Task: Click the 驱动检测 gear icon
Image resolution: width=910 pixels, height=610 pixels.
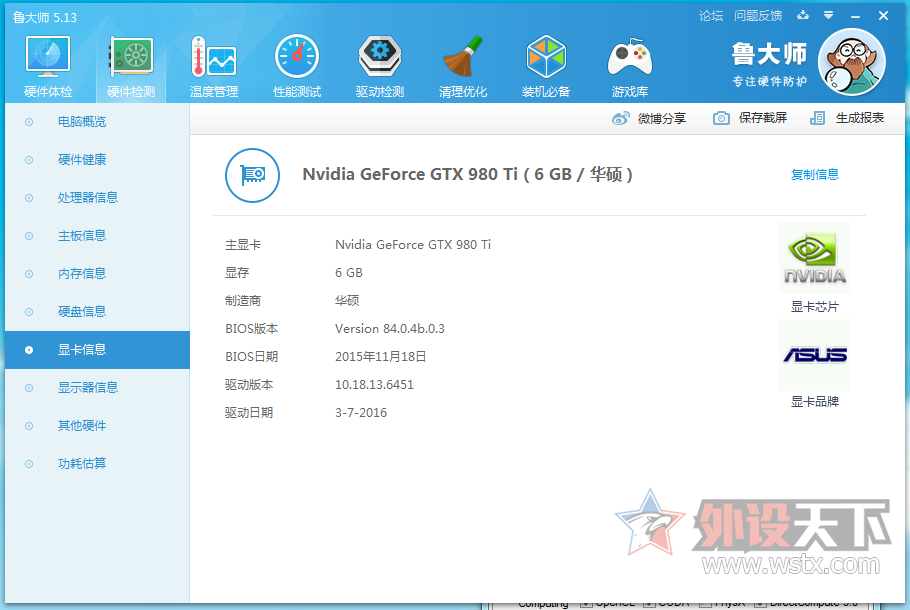Action: click(380, 60)
